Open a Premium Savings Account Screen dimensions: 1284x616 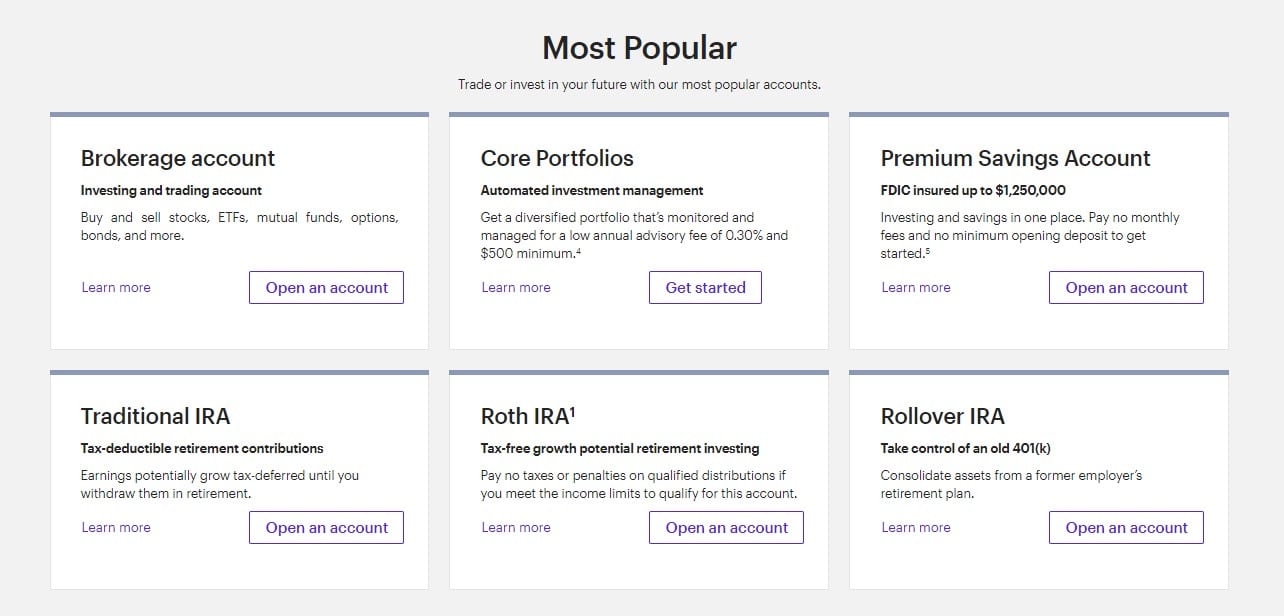pyautogui.click(x=1126, y=287)
